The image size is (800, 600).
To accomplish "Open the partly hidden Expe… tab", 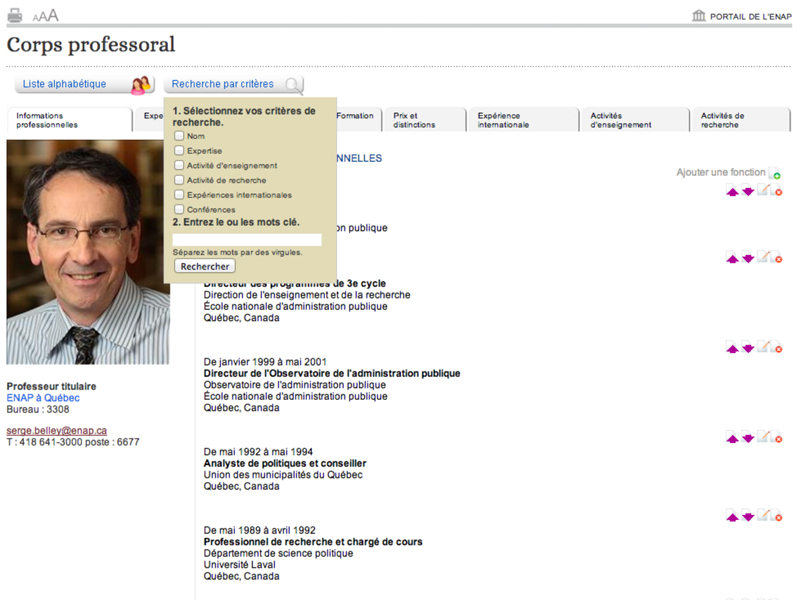I will click(149, 120).
